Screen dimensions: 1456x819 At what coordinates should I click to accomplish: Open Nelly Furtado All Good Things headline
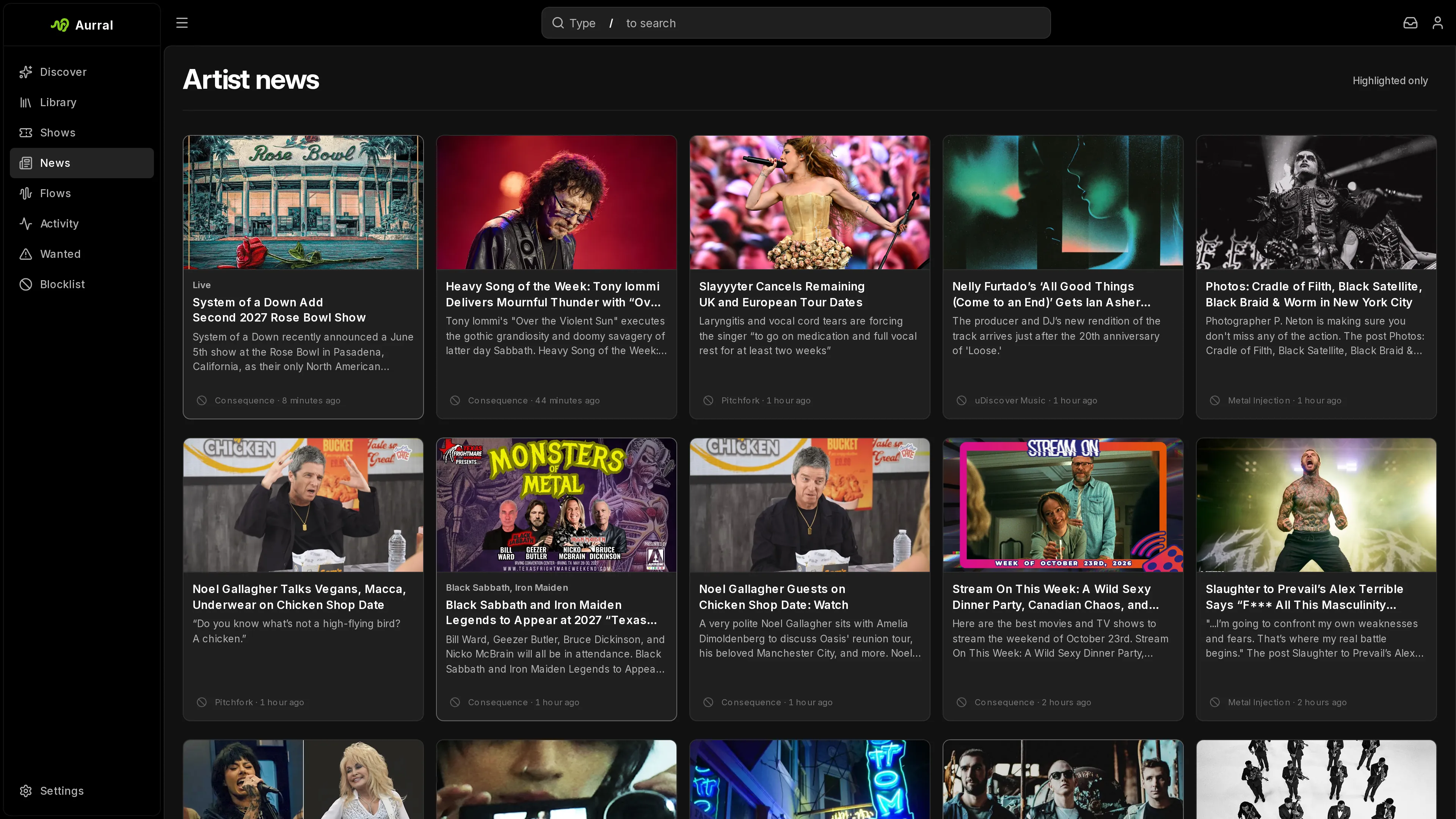pos(1051,294)
